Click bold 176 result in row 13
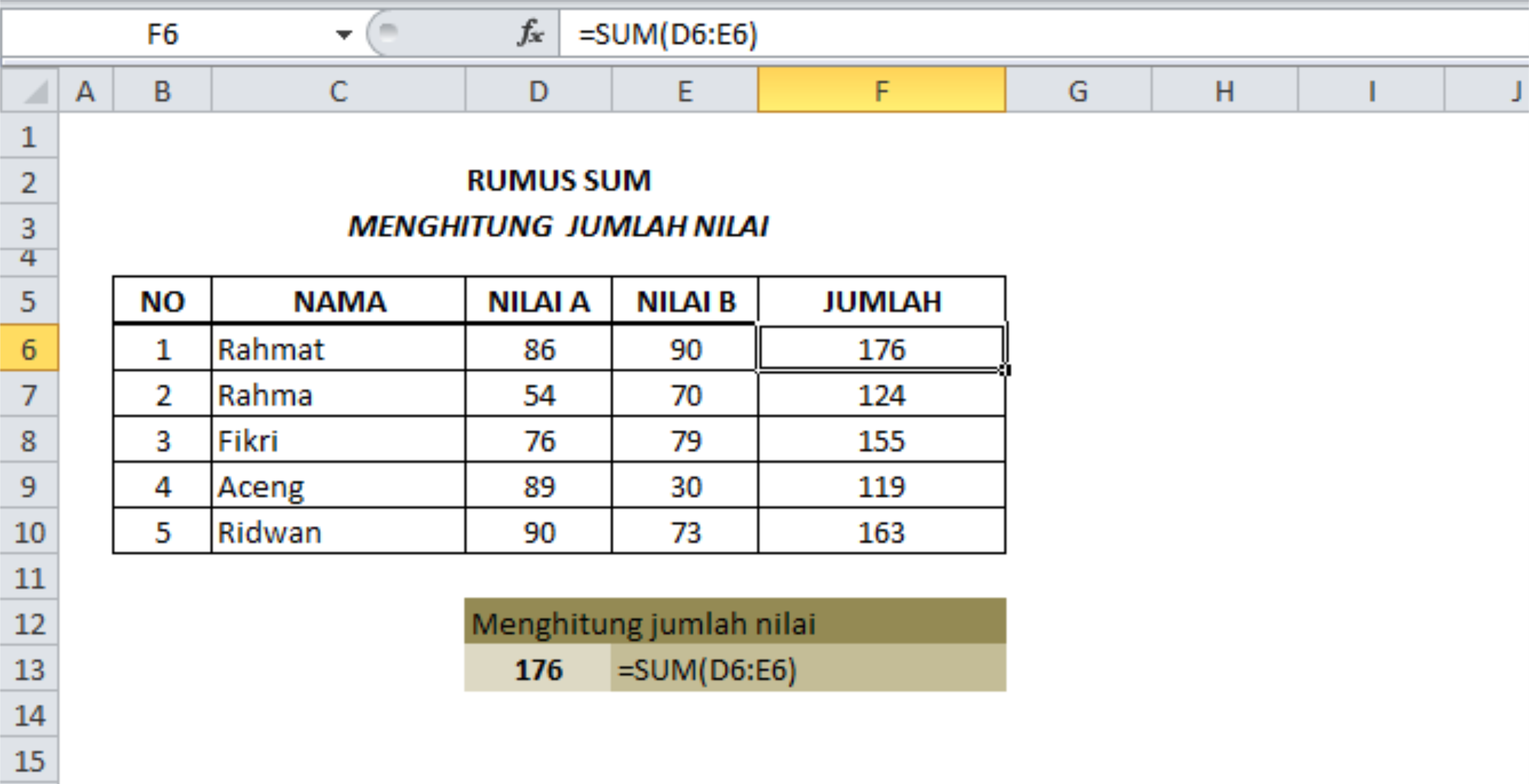 [538, 669]
